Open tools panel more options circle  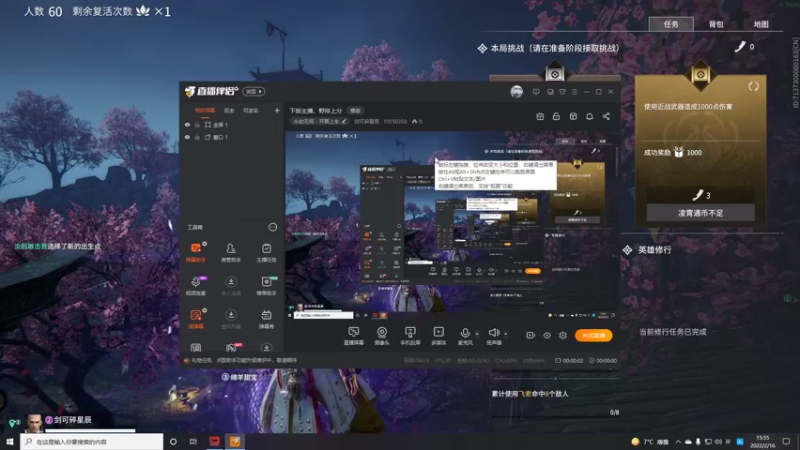tap(272, 227)
